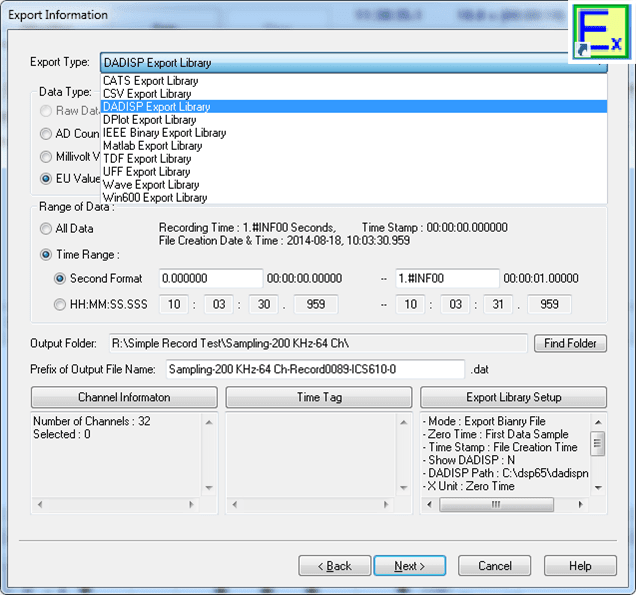Click right arrow of library setup horizontal scrollbar
Viewport: 636px width, 595px height.
pos(580,505)
